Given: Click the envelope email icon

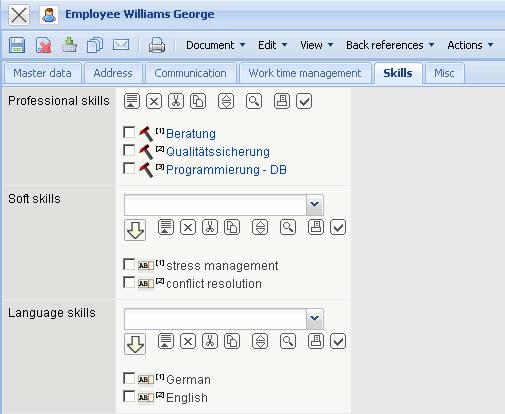Looking at the screenshot, I should [x=121, y=45].
